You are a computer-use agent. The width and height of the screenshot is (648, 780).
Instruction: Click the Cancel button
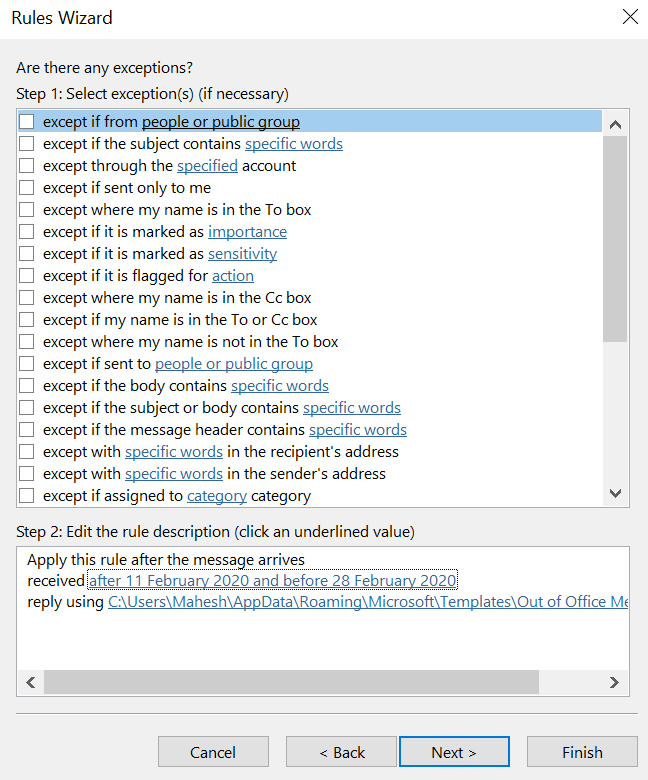click(x=213, y=752)
